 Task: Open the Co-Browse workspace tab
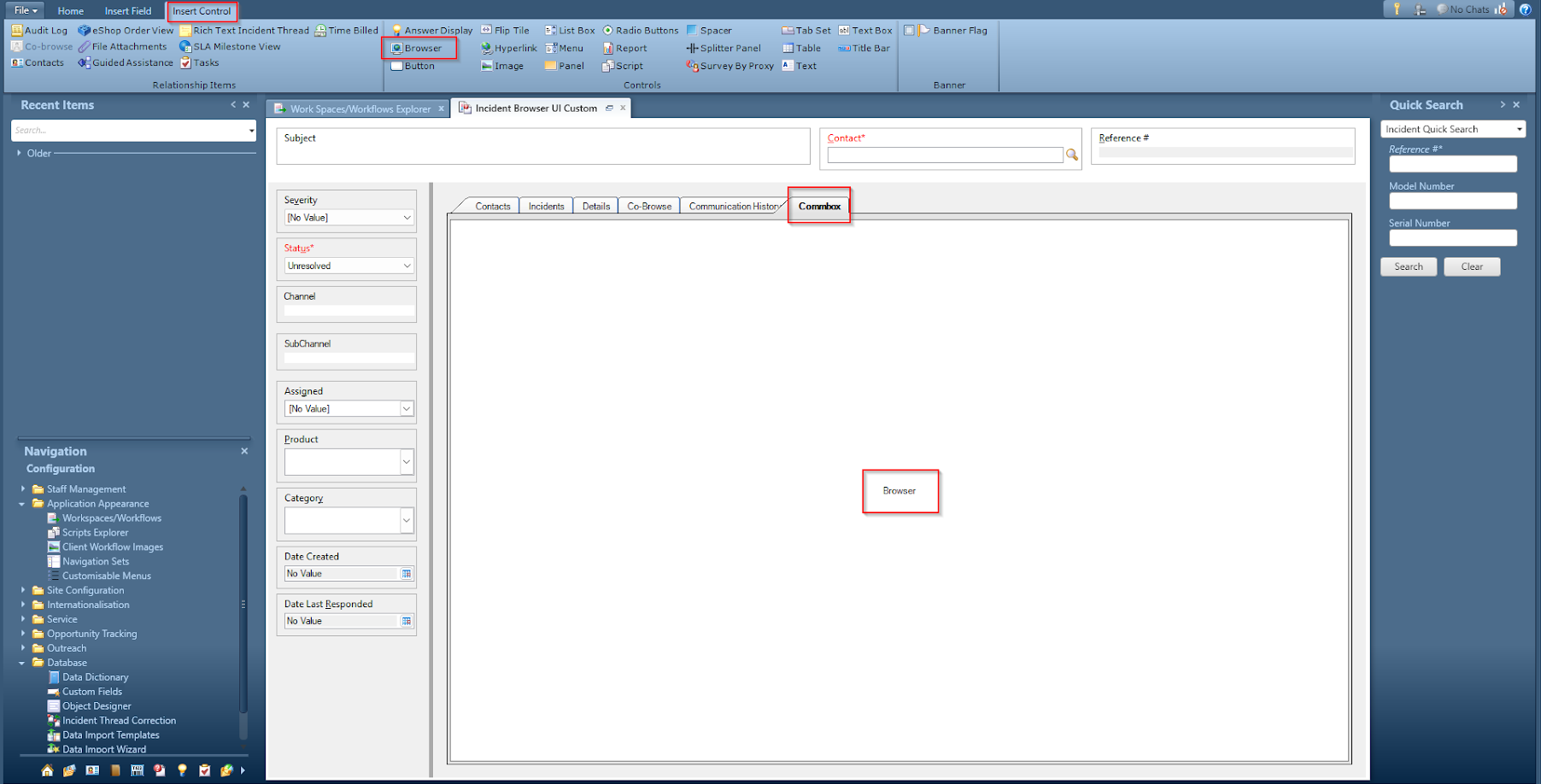[649, 206]
